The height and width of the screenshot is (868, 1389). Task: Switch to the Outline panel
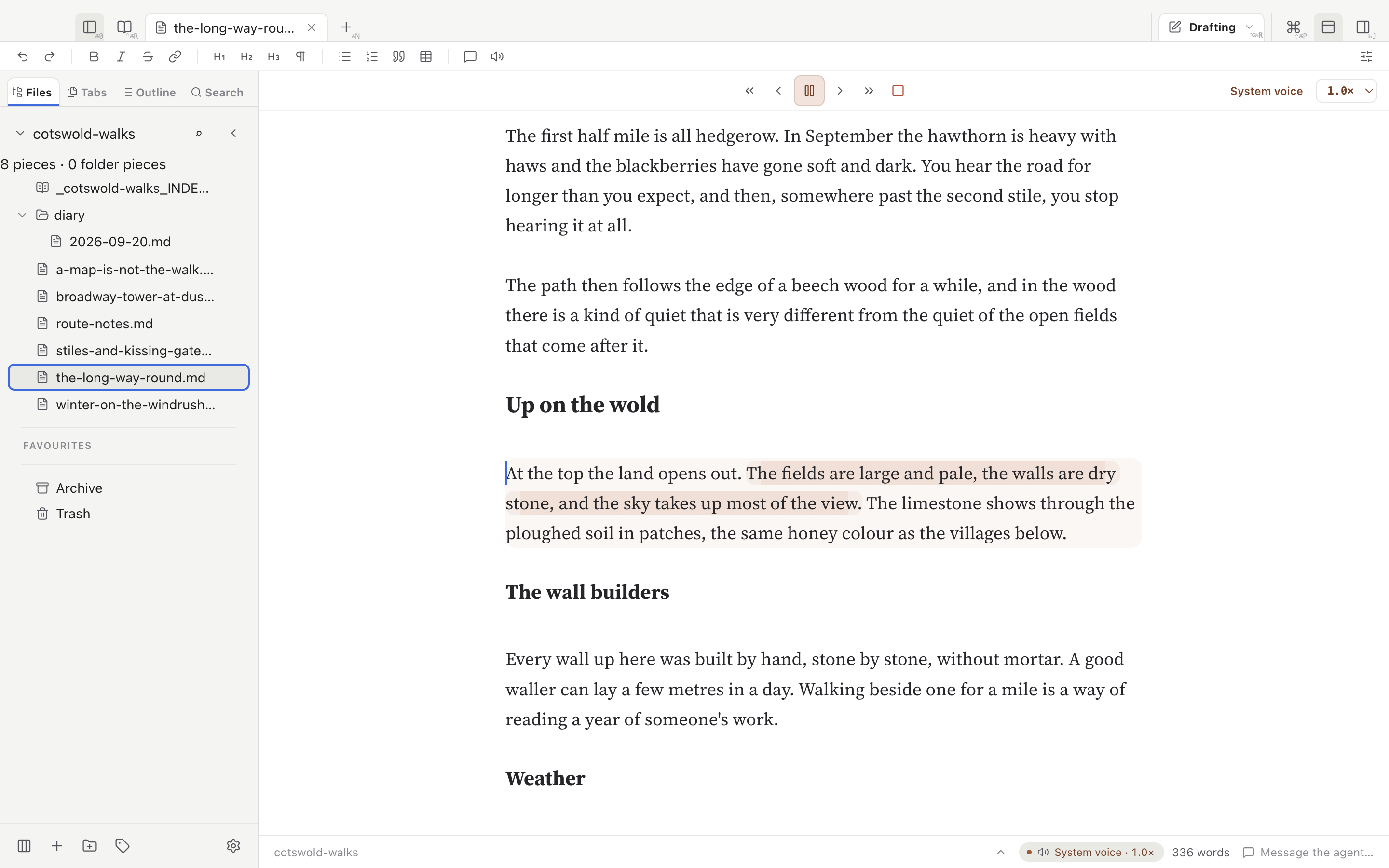[x=149, y=92]
